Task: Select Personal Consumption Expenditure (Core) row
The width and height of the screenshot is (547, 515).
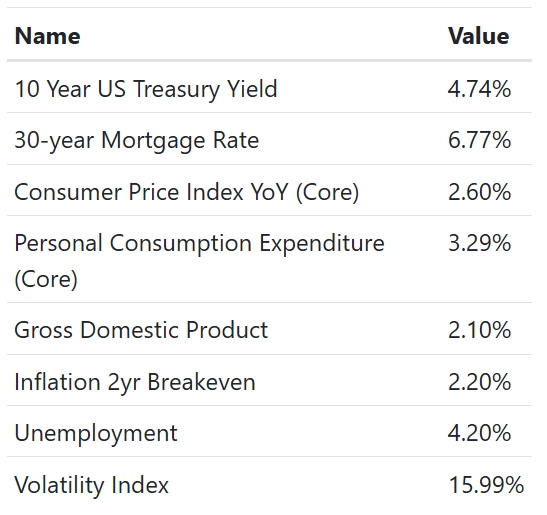Action: click(269, 259)
